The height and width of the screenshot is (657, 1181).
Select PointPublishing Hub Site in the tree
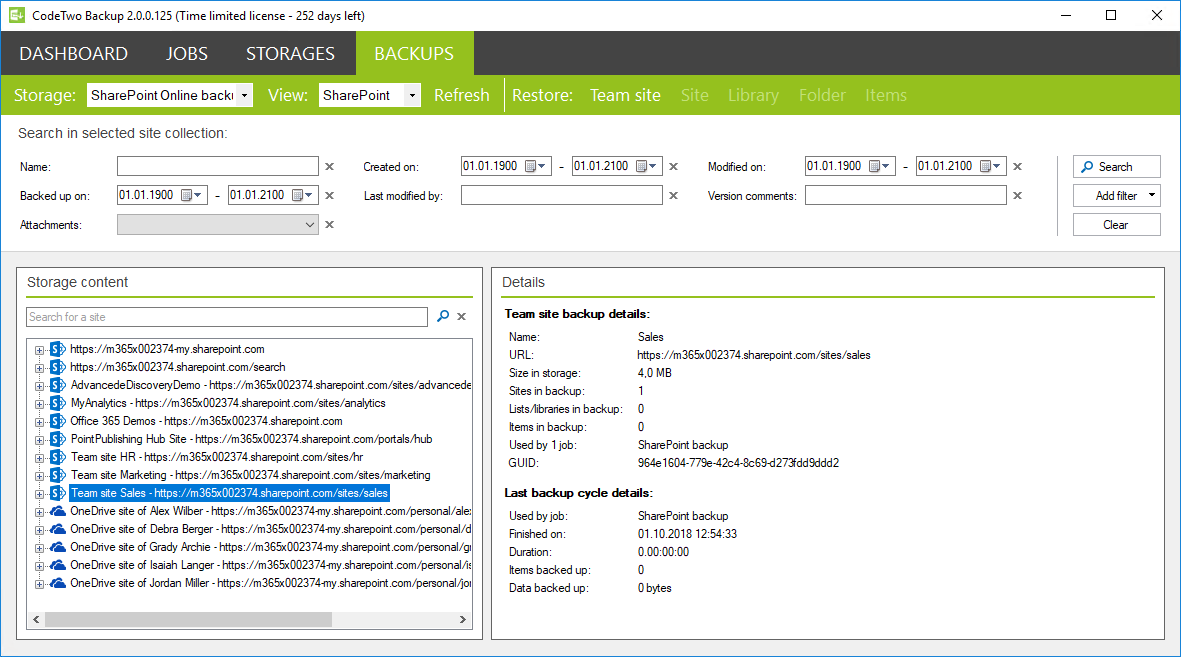coord(252,439)
